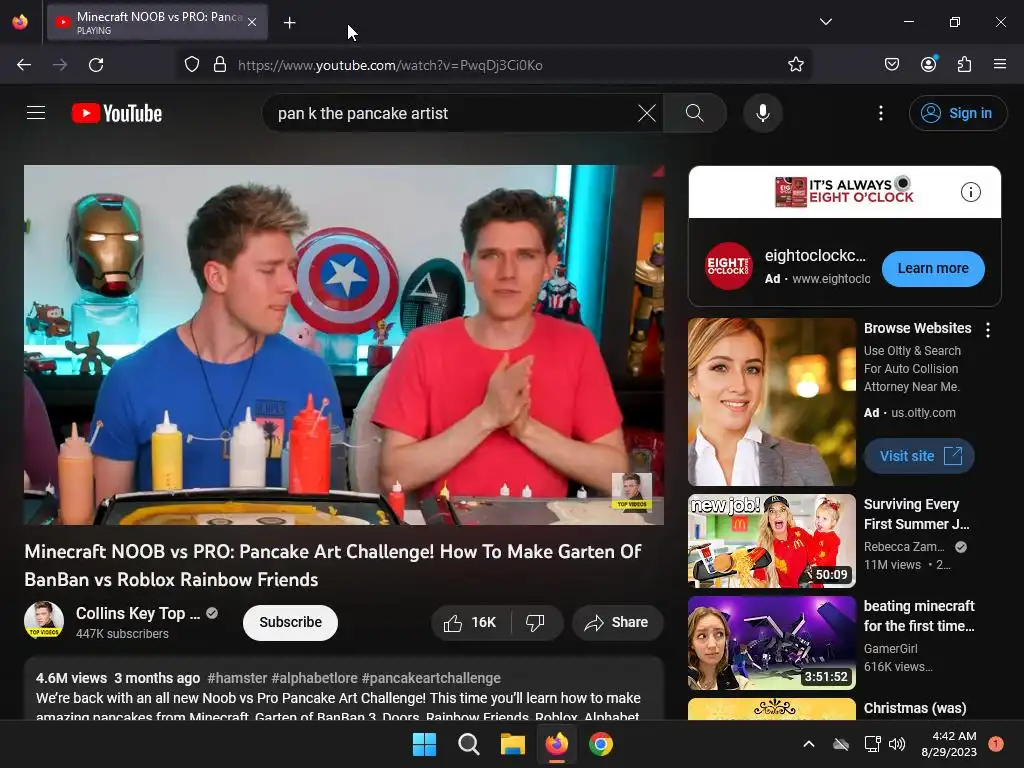Open the clock and date panel

pos(949,744)
